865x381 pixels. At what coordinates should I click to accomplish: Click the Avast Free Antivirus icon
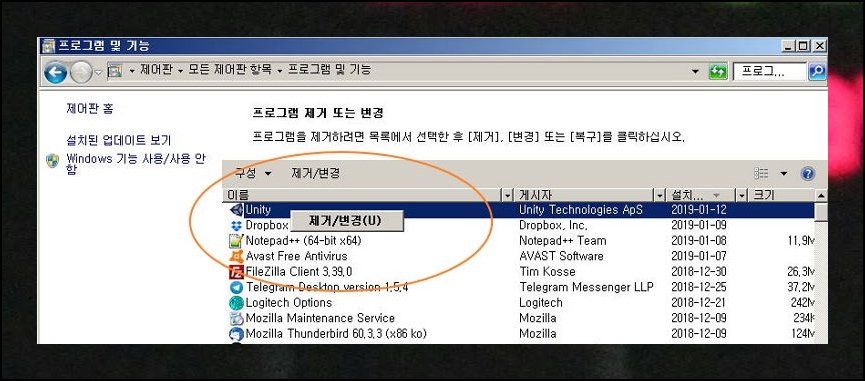tap(236, 256)
